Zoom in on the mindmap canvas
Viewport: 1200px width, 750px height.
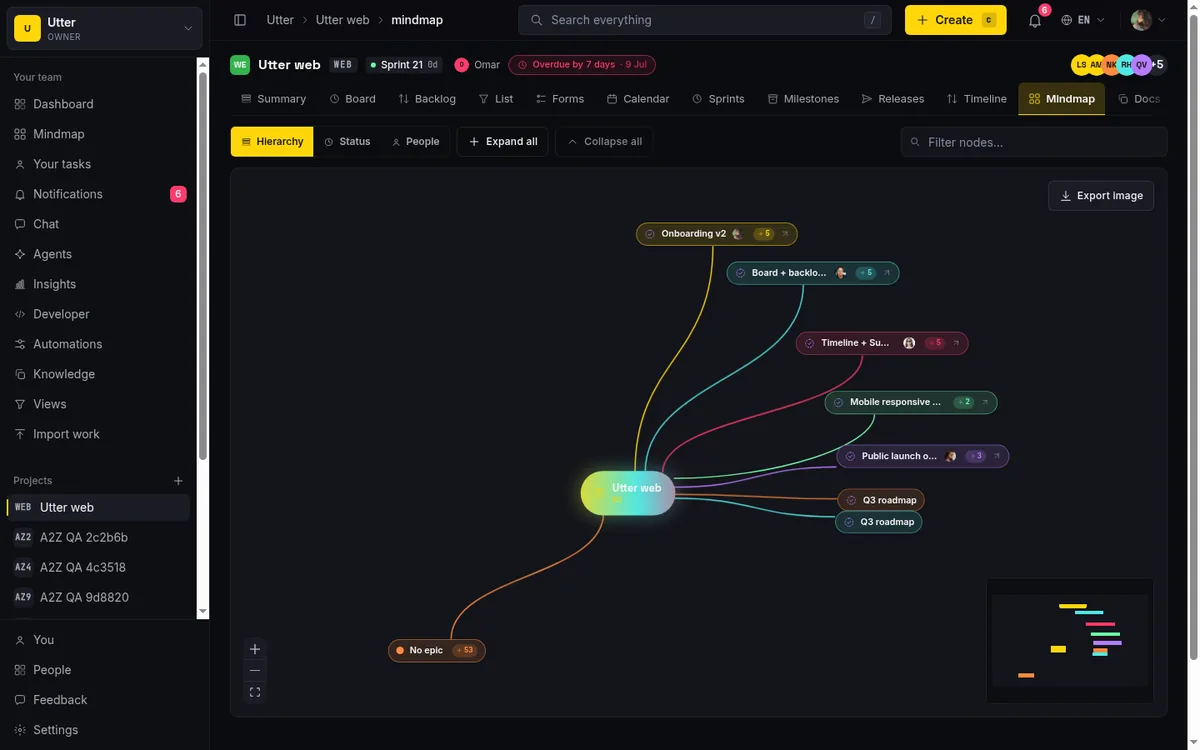[255, 649]
